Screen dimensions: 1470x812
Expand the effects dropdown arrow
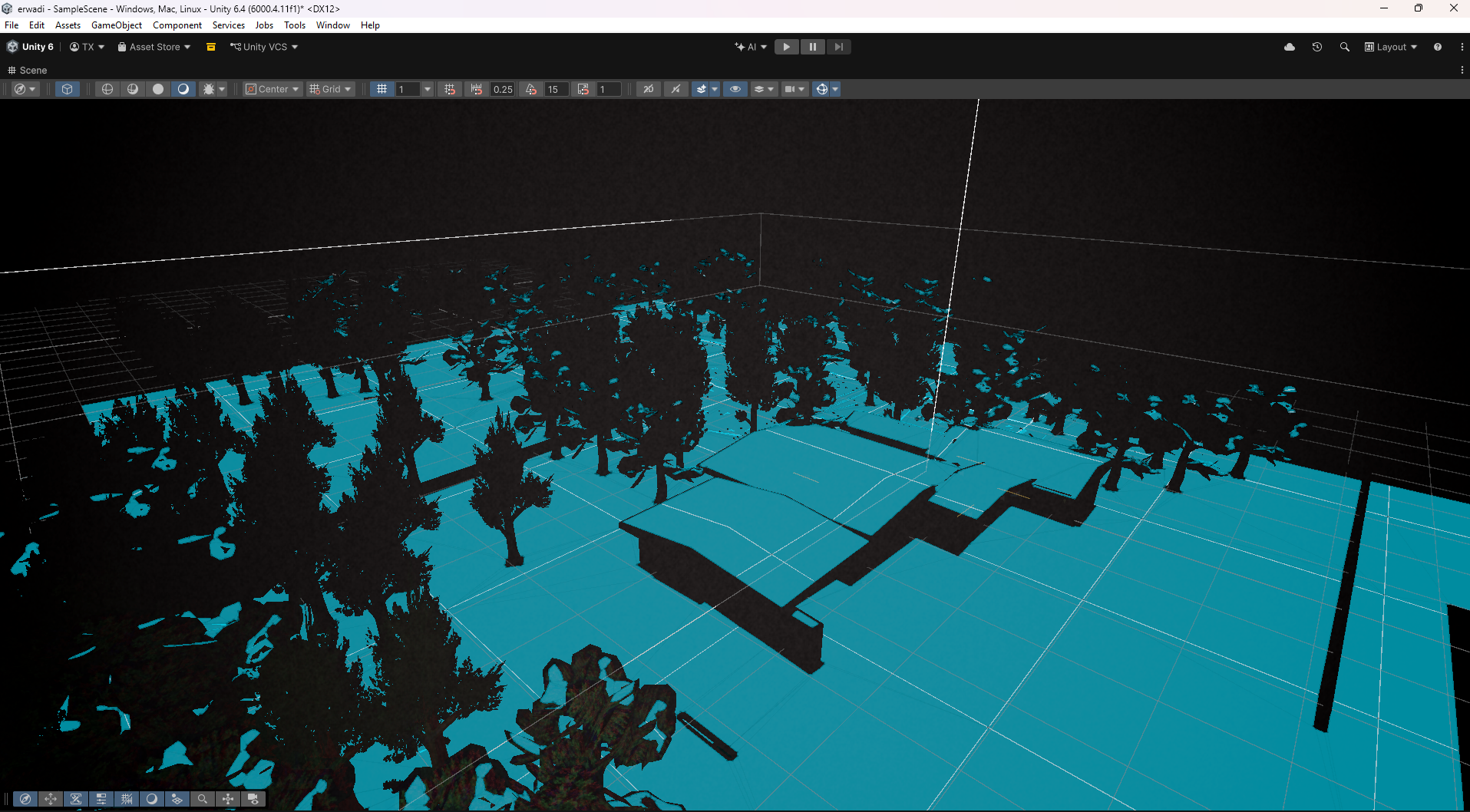pyautogui.click(x=715, y=89)
